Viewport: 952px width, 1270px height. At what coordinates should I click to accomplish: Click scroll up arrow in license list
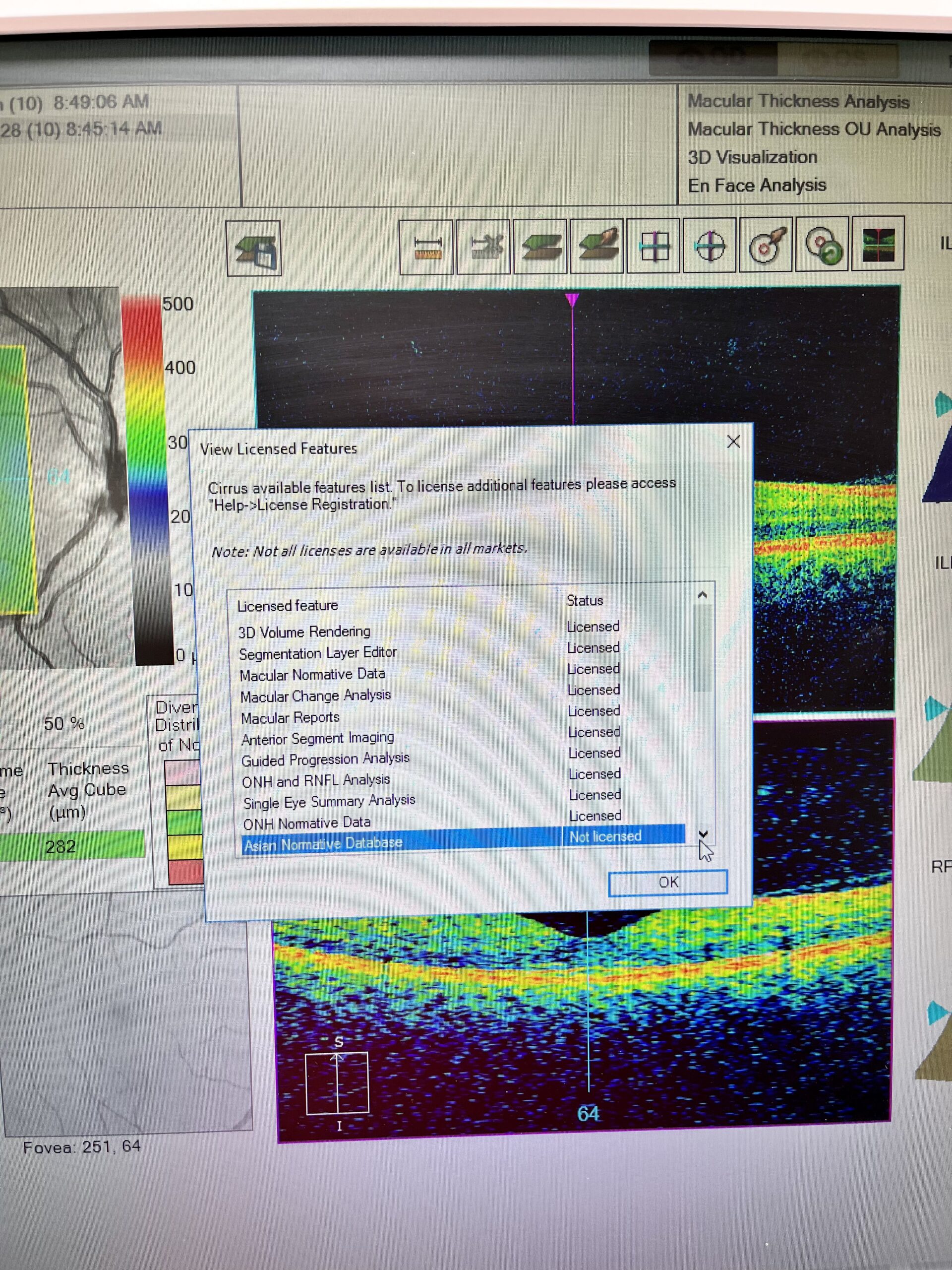[x=702, y=595]
